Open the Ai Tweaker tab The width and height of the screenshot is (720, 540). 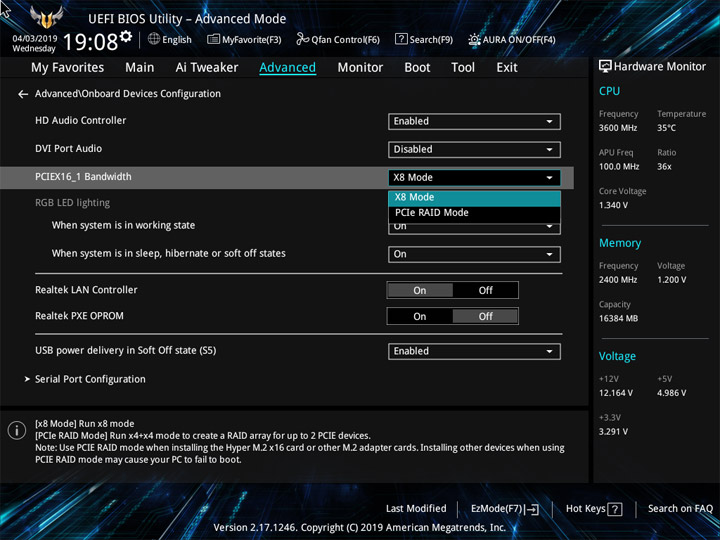pos(207,68)
